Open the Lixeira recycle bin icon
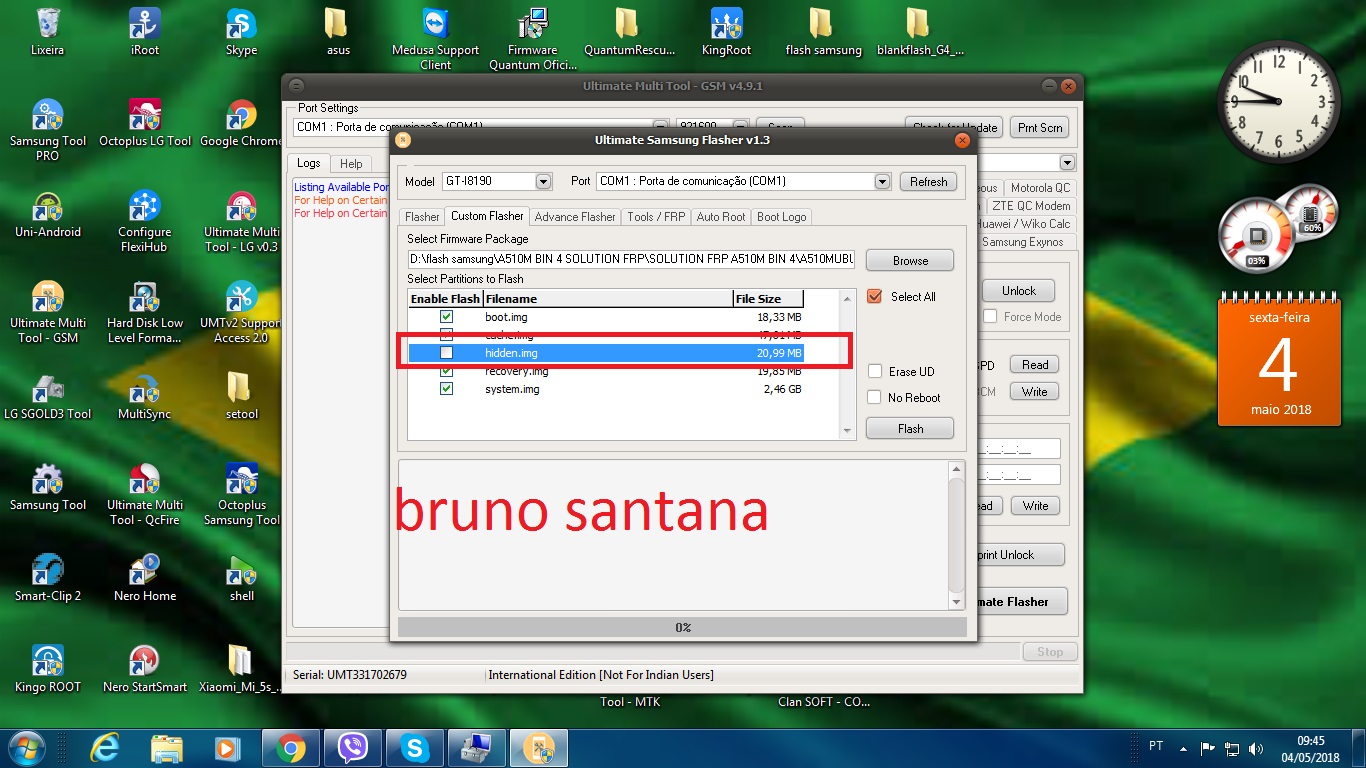 47,30
